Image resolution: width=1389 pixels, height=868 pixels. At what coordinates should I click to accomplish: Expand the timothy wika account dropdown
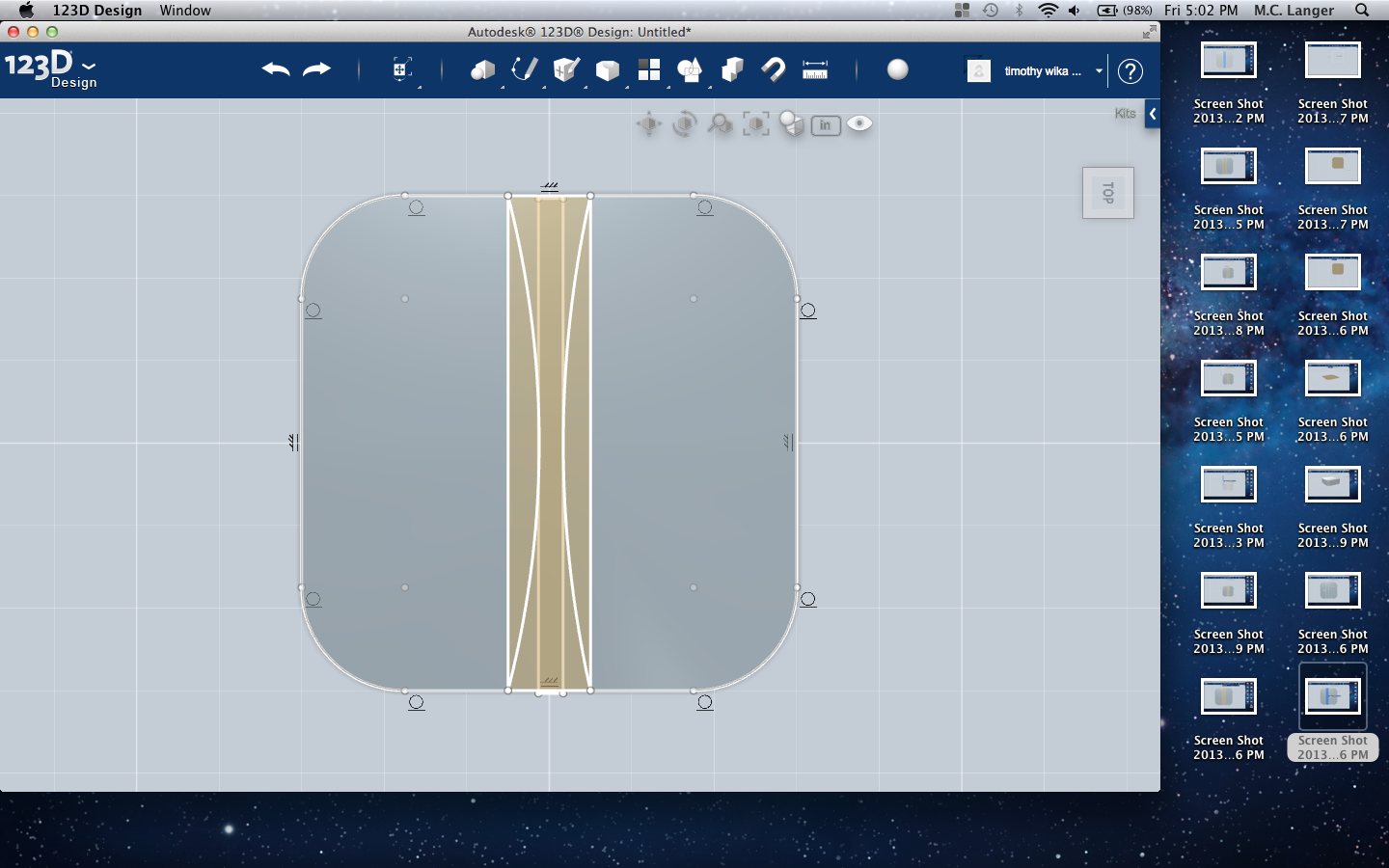click(x=1099, y=70)
